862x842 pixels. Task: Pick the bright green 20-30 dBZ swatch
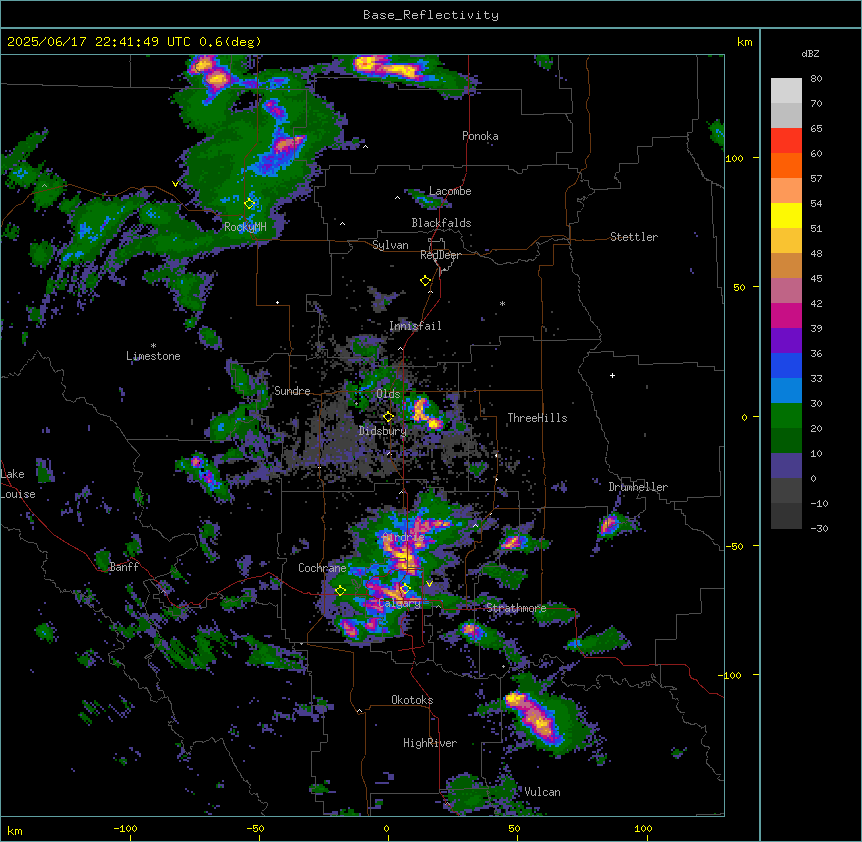(786, 416)
